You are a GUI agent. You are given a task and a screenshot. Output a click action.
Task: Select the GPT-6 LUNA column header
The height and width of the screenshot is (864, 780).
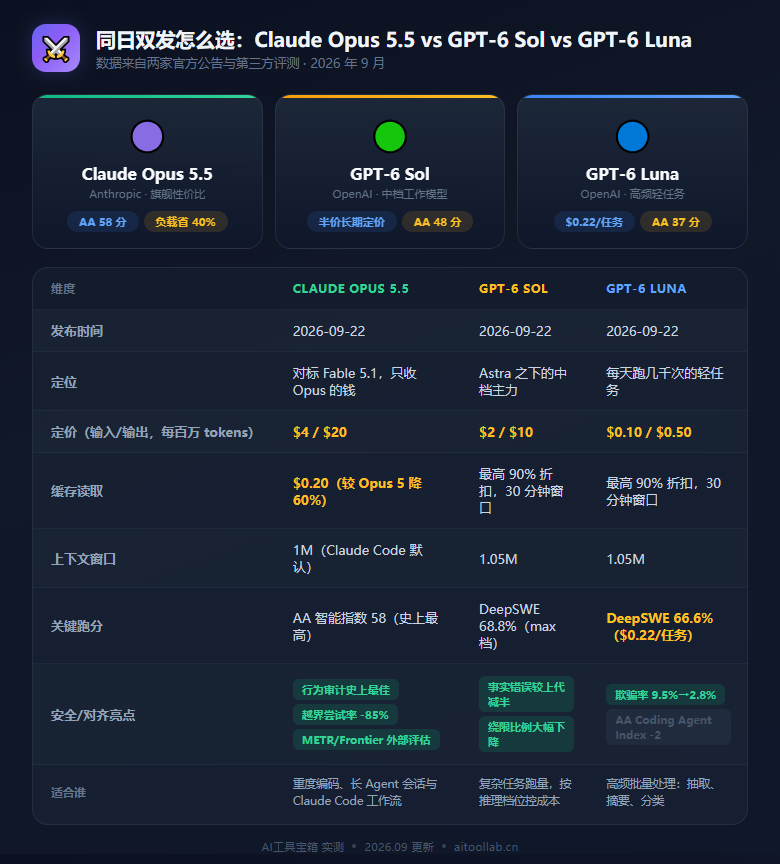click(x=646, y=289)
